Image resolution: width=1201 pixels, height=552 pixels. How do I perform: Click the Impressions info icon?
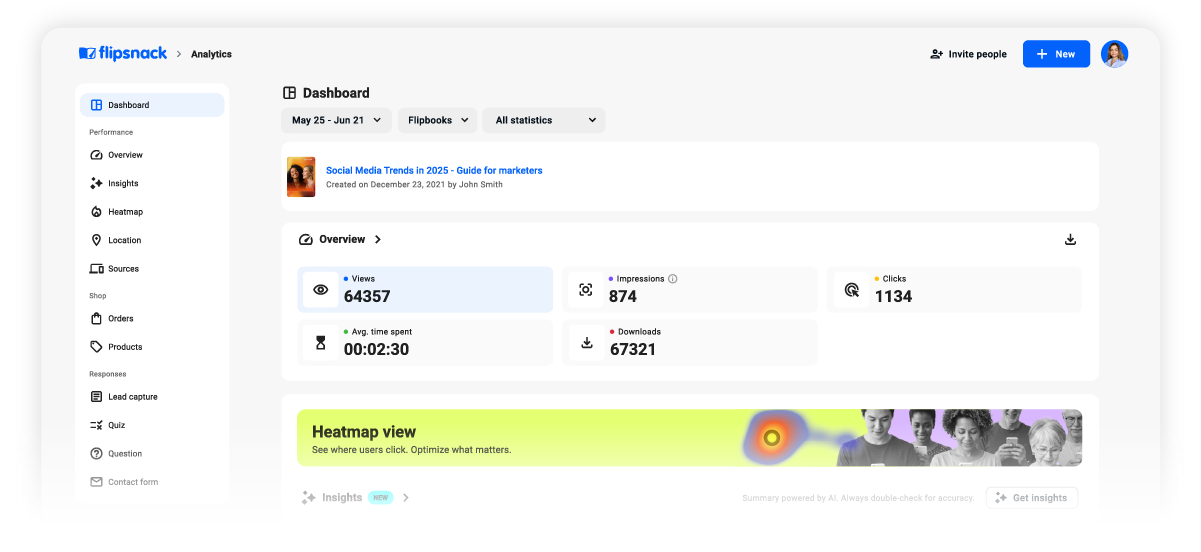pyautogui.click(x=673, y=279)
